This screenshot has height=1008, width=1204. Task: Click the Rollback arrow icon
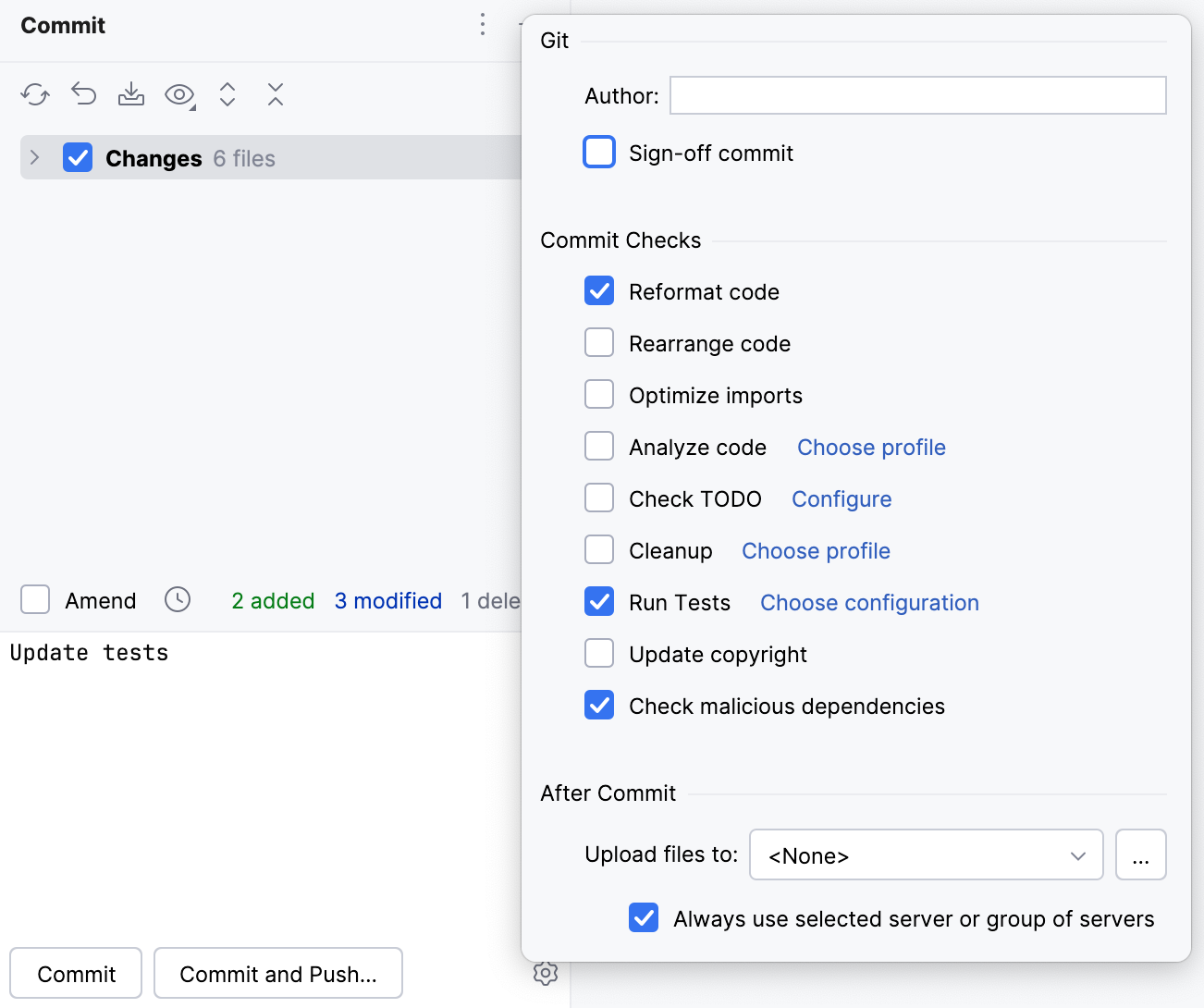click(83, 94)
